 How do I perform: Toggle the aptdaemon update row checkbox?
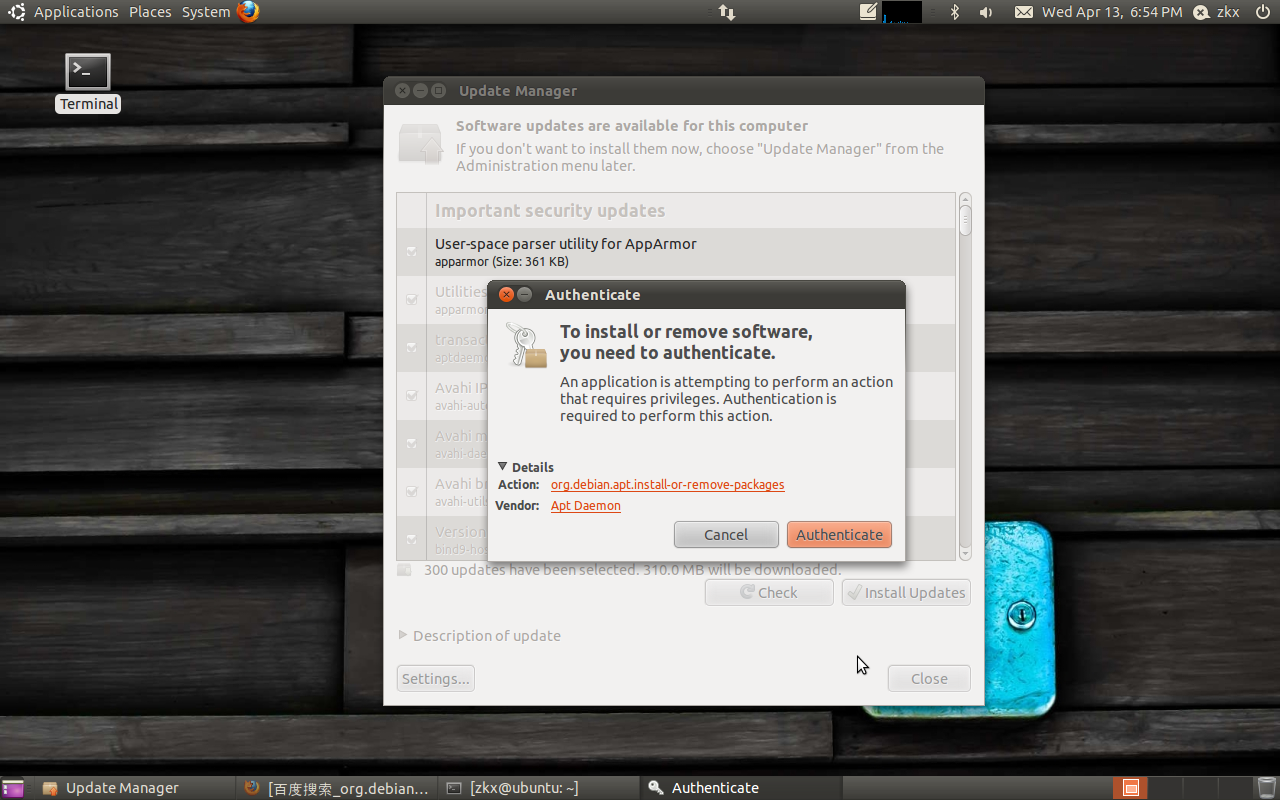pyautogui.click(x=411, y=348)
